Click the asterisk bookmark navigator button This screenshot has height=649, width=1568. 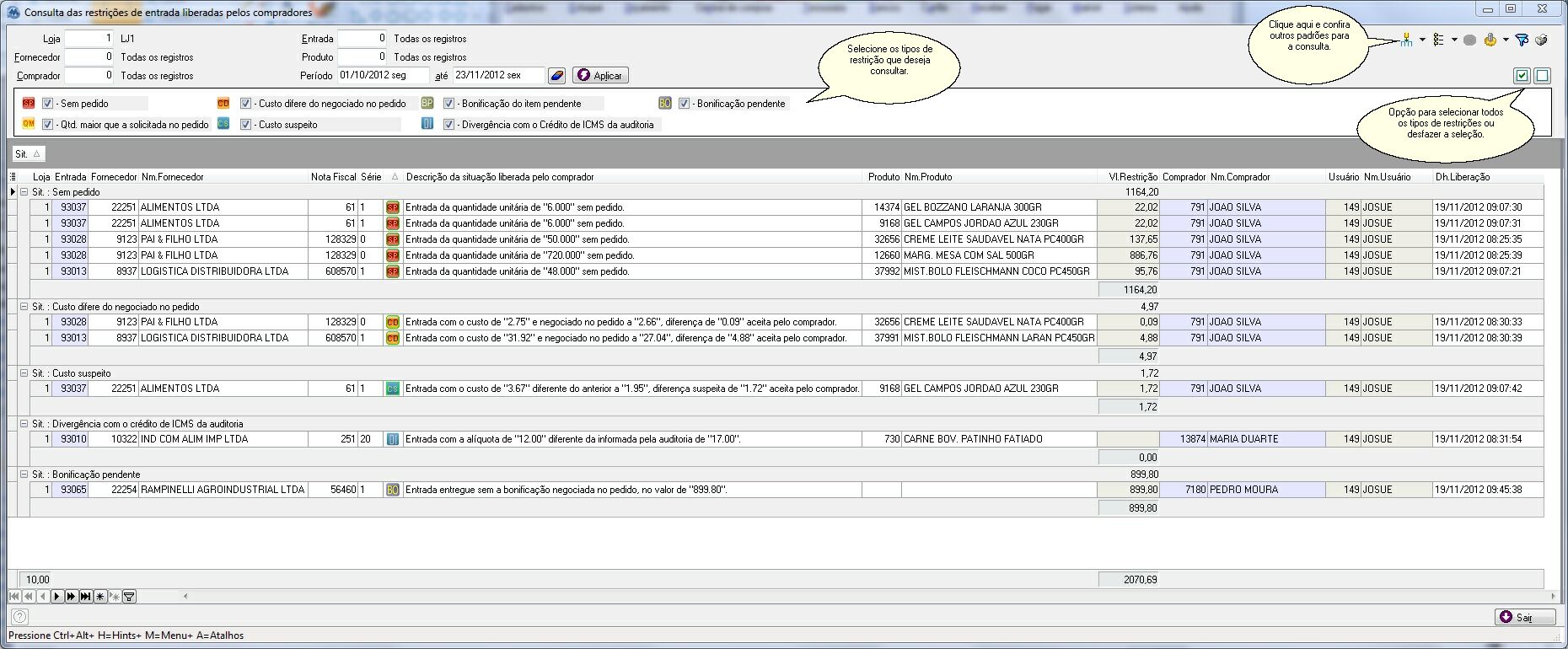(x=99, y=597)
